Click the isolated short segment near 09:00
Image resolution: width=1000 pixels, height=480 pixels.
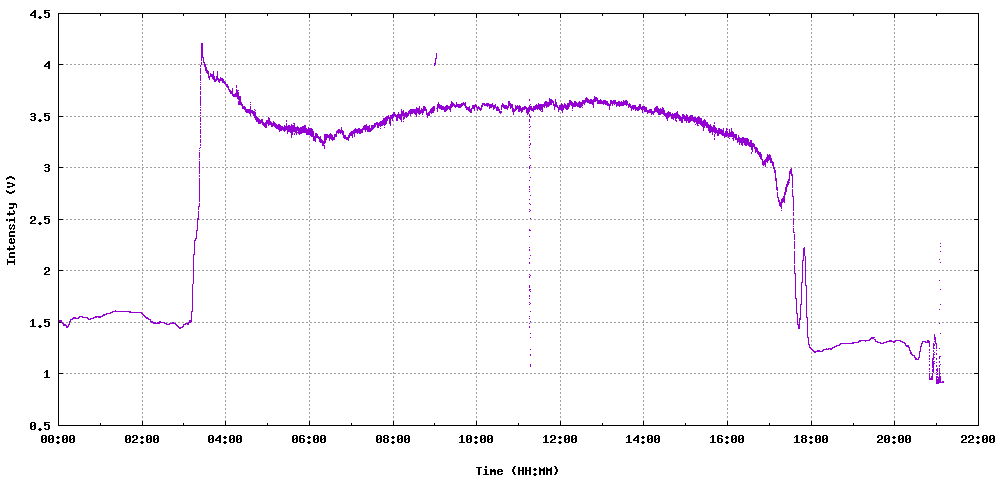[x=435, y=59]
